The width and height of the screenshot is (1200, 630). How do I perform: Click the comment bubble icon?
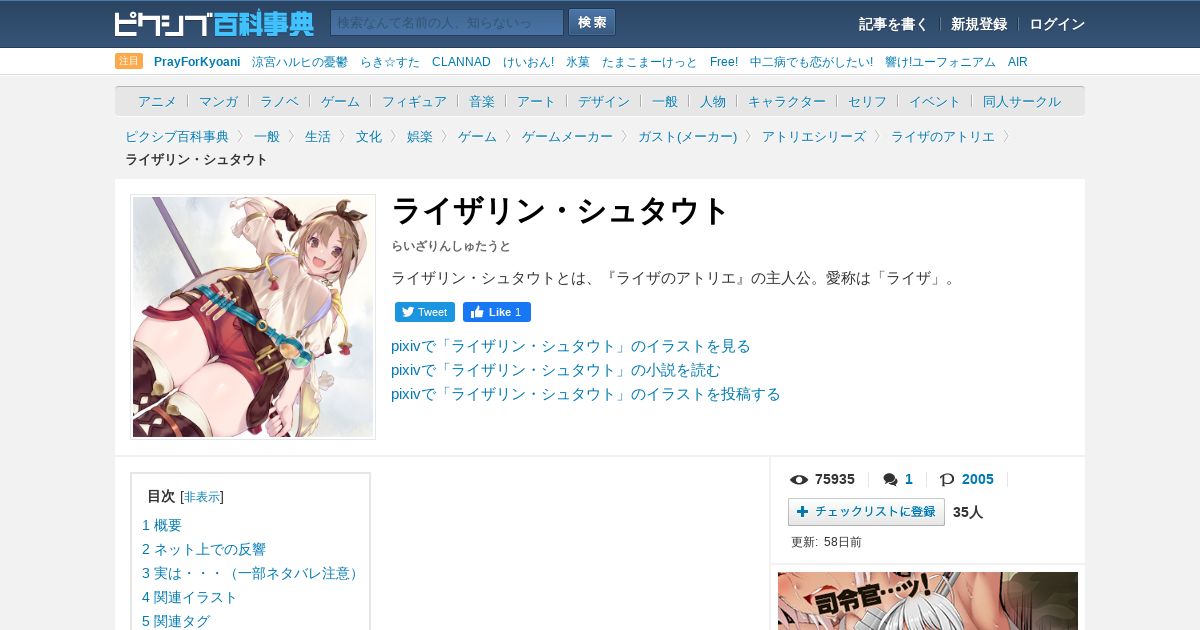(890, 479)
